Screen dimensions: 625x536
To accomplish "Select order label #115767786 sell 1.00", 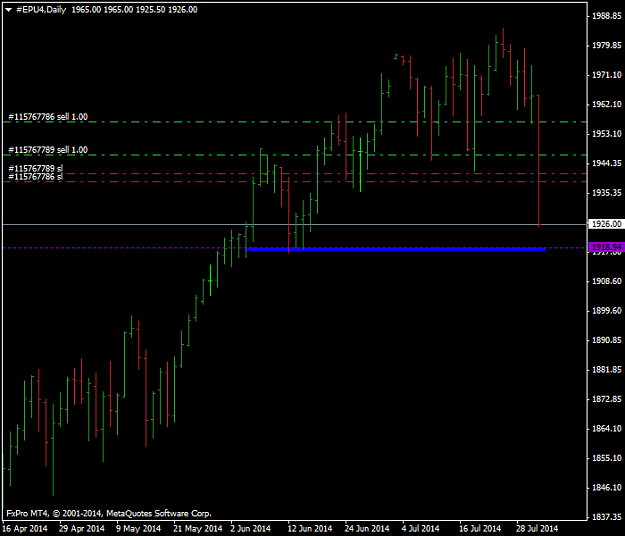I will pos(48,117).
